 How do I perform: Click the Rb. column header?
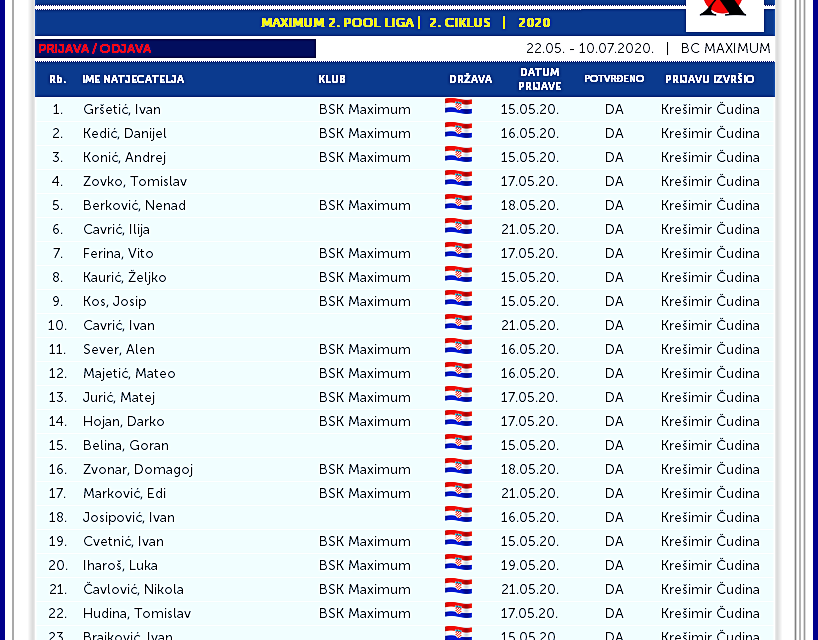[57, 79]
